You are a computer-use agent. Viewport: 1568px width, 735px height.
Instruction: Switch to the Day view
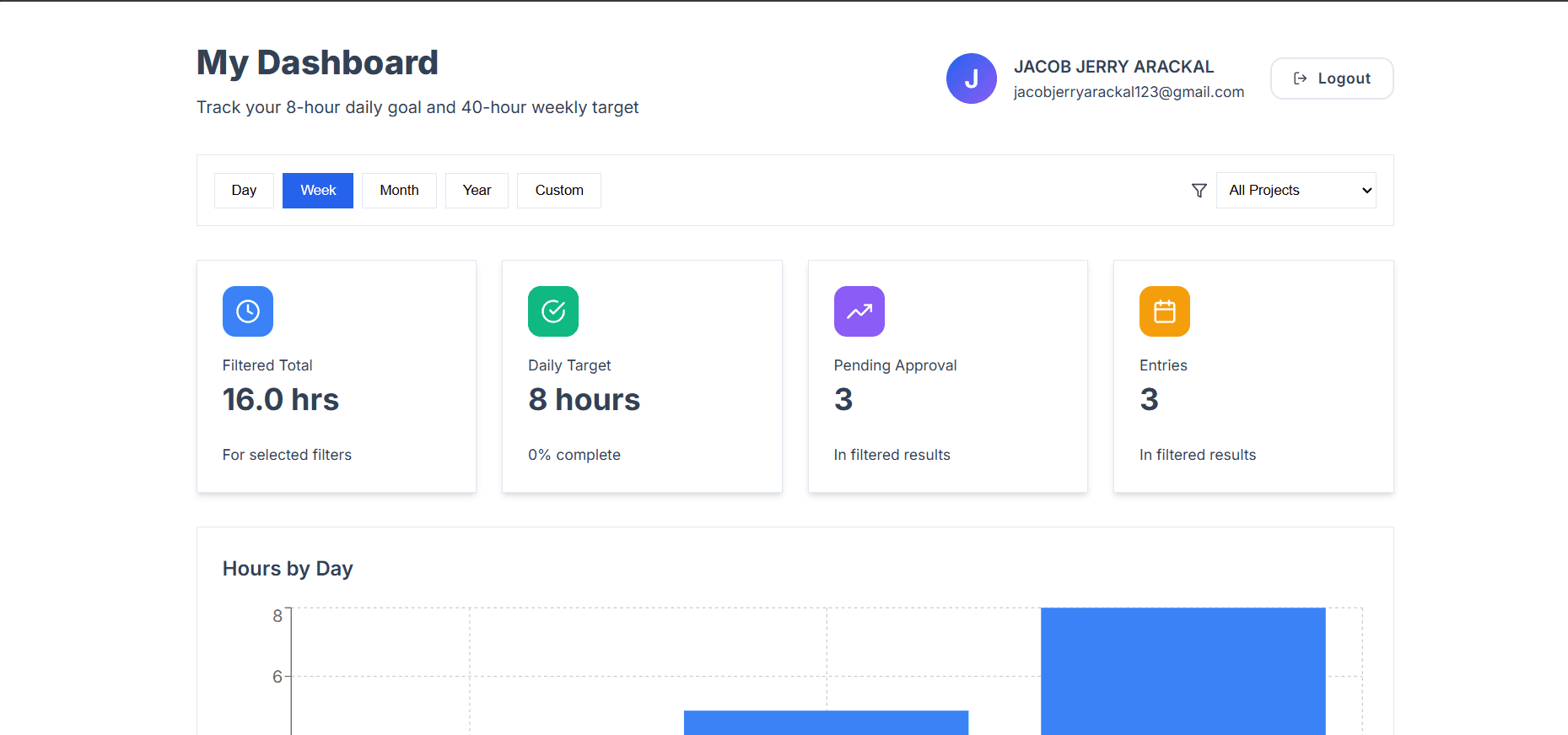244,191
